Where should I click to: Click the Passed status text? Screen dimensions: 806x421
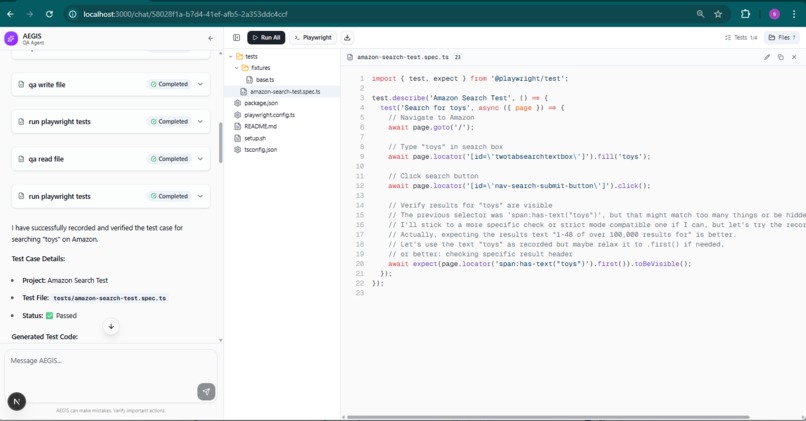pyautogui.click(x=66, y=316)
